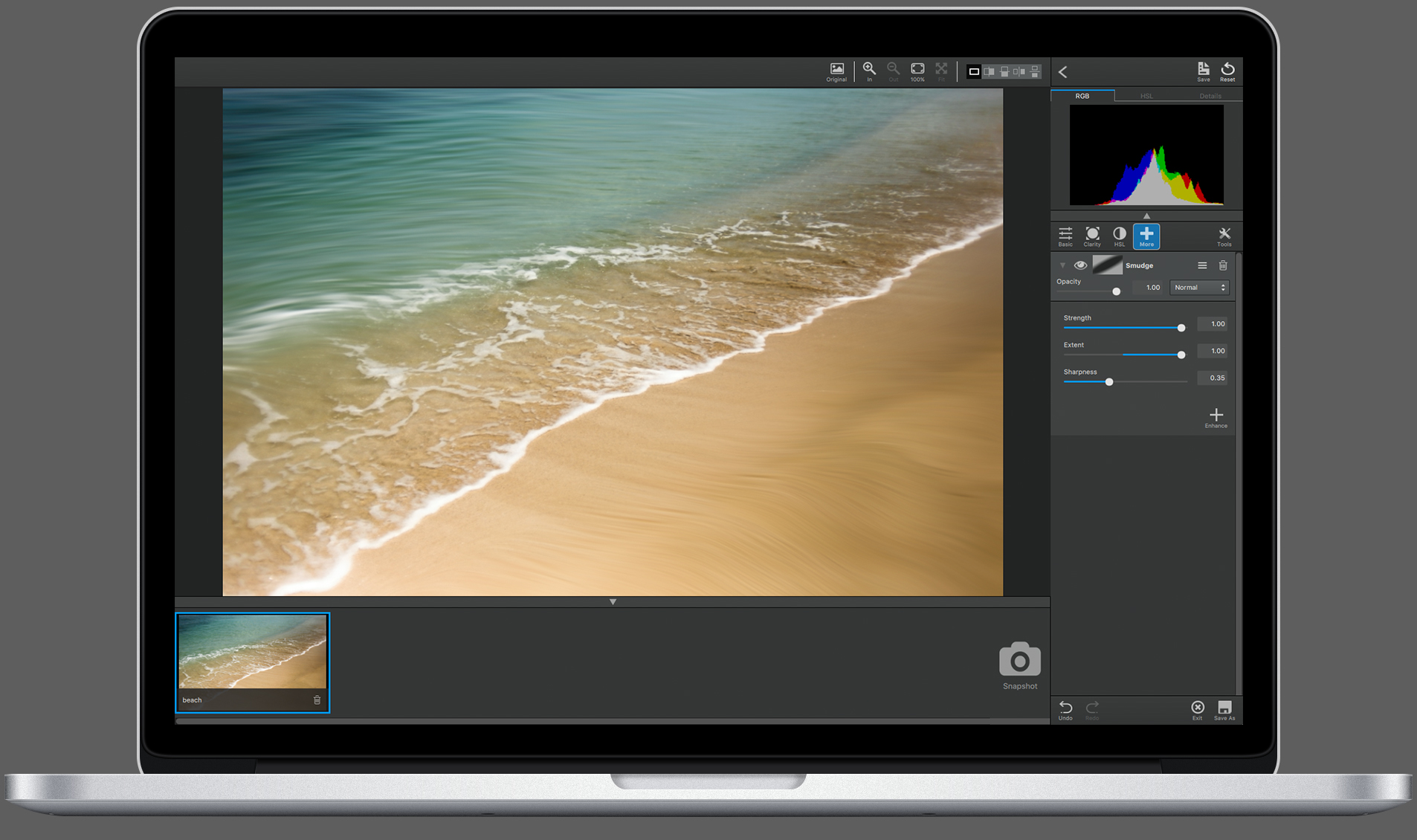The height and width of the screenshot is (840, 1417).
Task: Open the Tools panel
Action: tap(1224, 236)
